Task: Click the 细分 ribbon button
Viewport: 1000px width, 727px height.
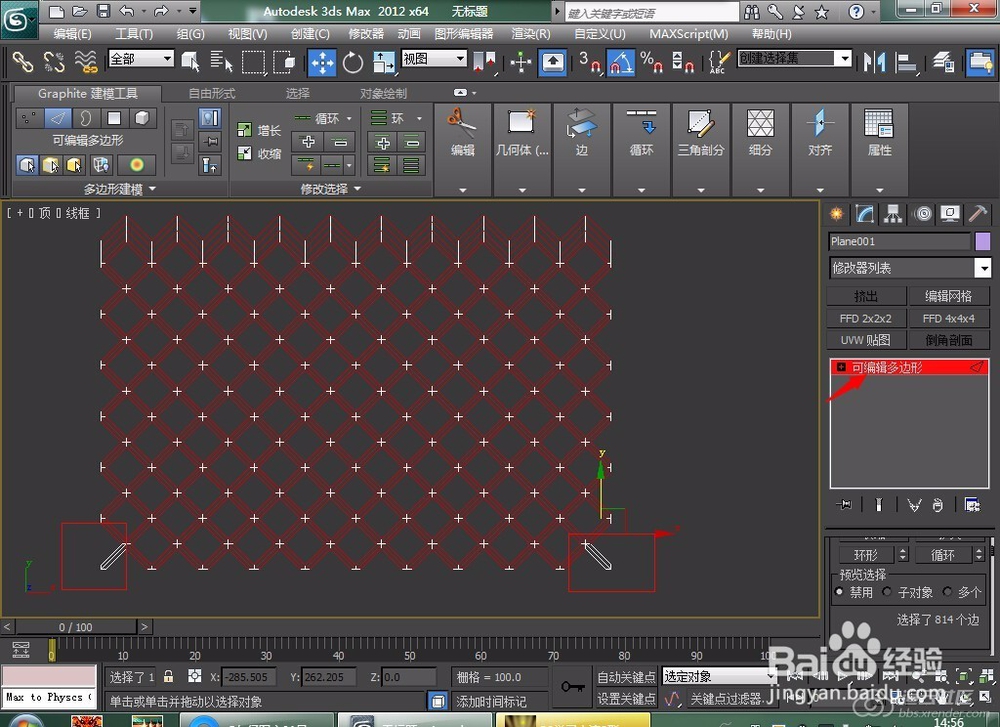Action: (760, 134)
